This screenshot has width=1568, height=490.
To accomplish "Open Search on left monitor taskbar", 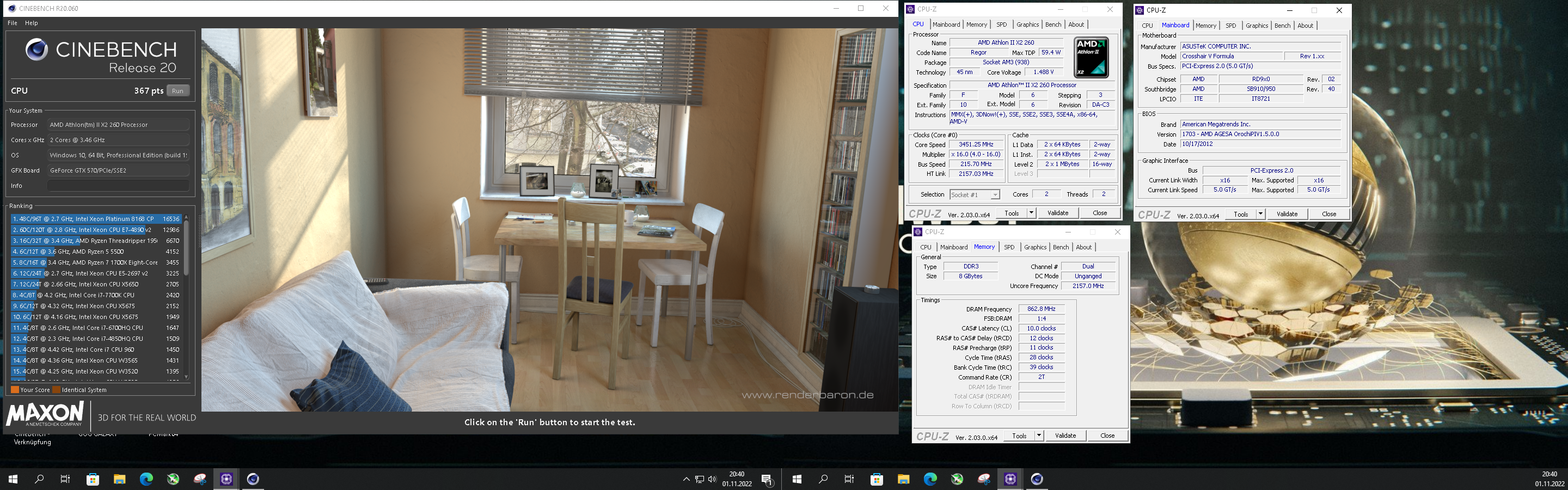I will [40, 479].
